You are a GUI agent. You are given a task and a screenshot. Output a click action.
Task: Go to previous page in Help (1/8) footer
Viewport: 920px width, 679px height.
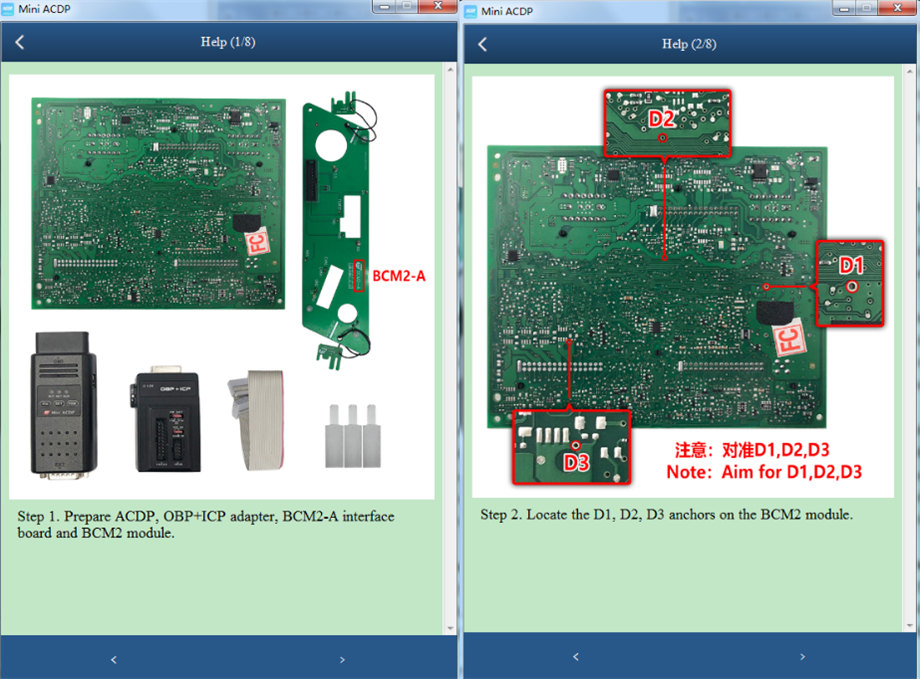pos(114,660)
